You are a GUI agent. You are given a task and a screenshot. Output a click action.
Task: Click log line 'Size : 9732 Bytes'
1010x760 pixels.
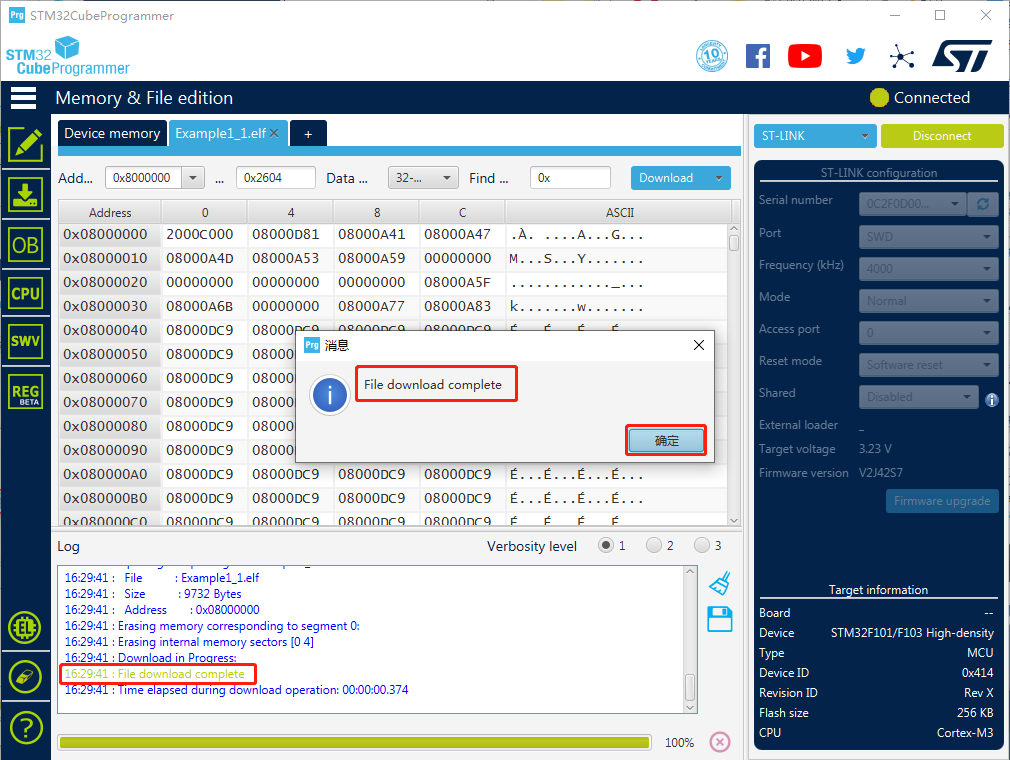153,594
